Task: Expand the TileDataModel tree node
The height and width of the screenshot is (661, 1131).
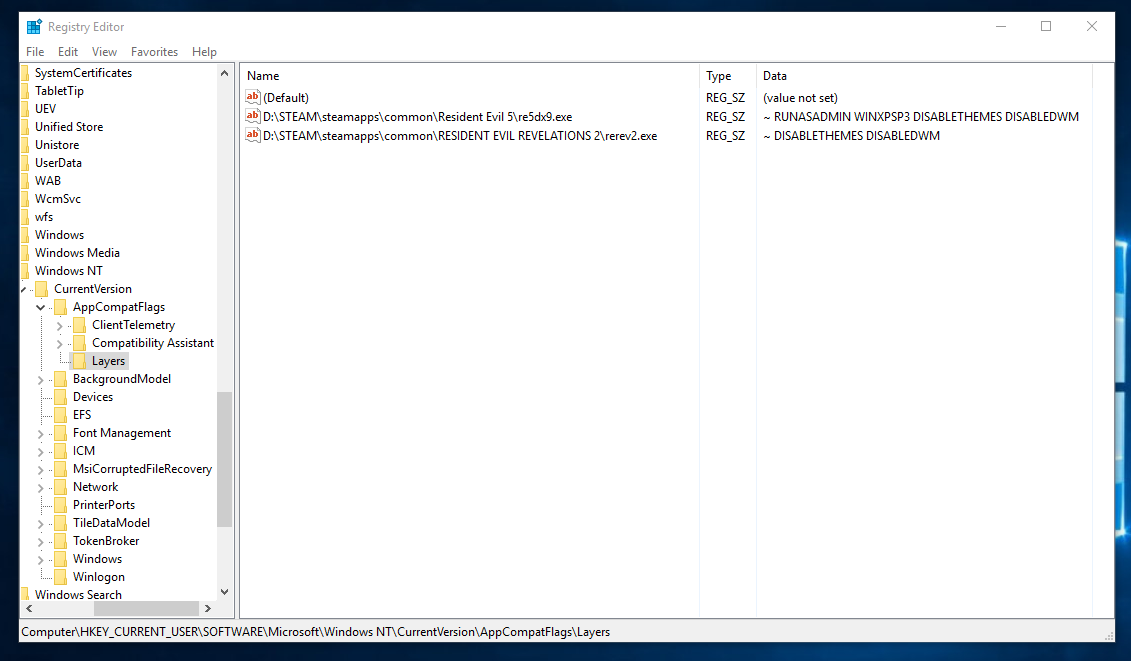Action: [x=40, y=524]
